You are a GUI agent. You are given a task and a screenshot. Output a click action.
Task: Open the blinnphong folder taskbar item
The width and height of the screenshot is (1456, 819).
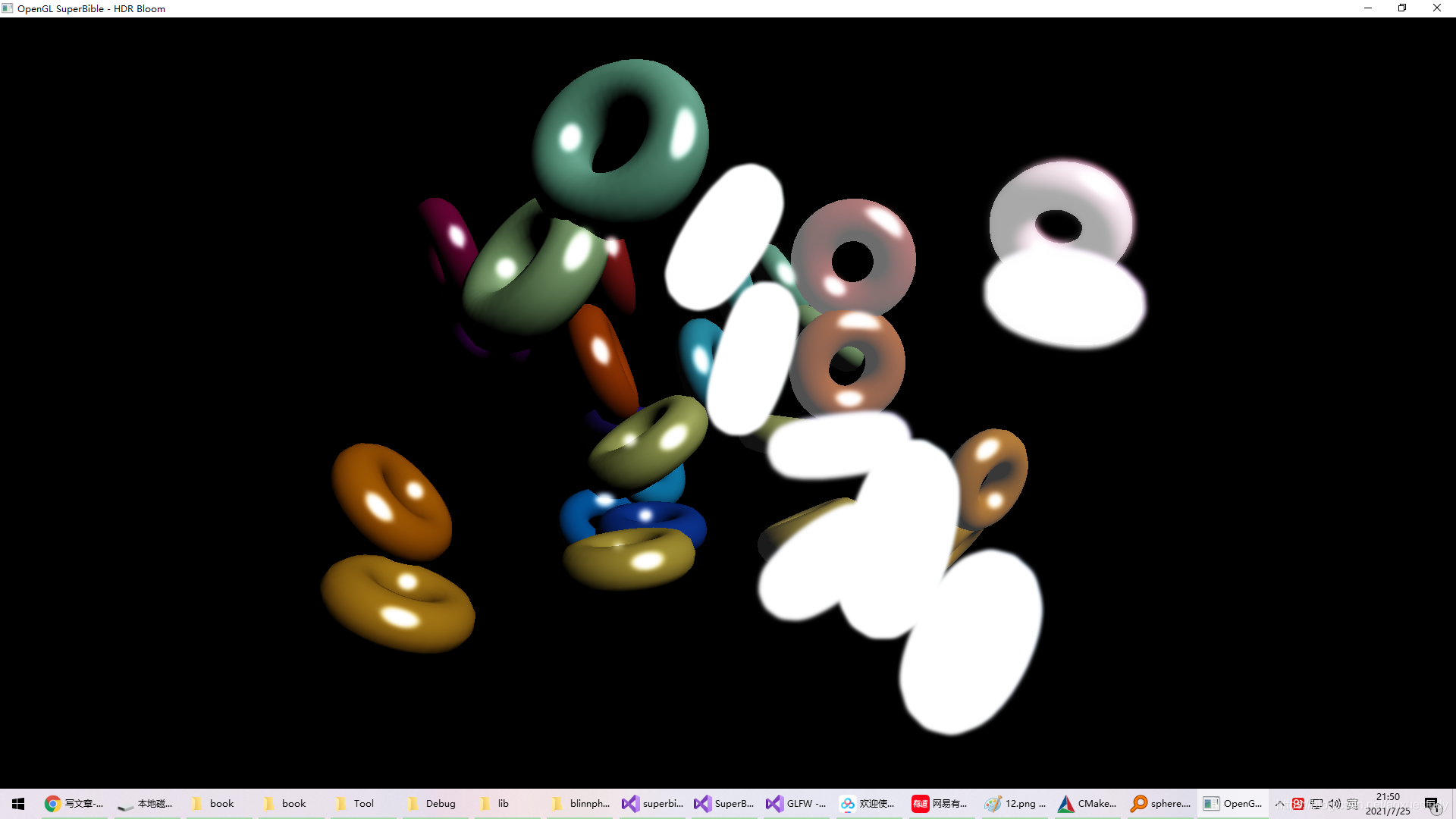tap(580, 803)
